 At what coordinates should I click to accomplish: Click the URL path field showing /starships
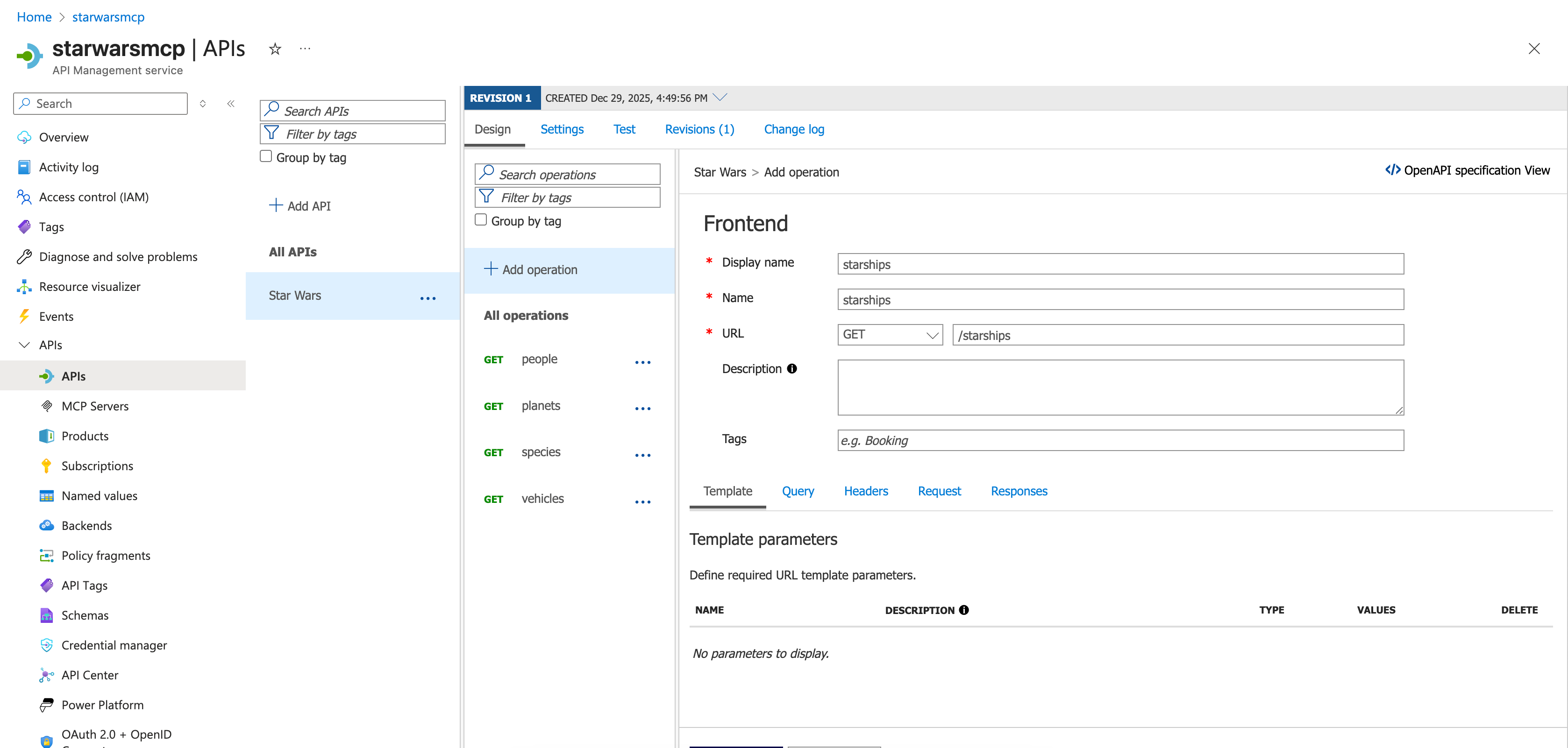1178,335
